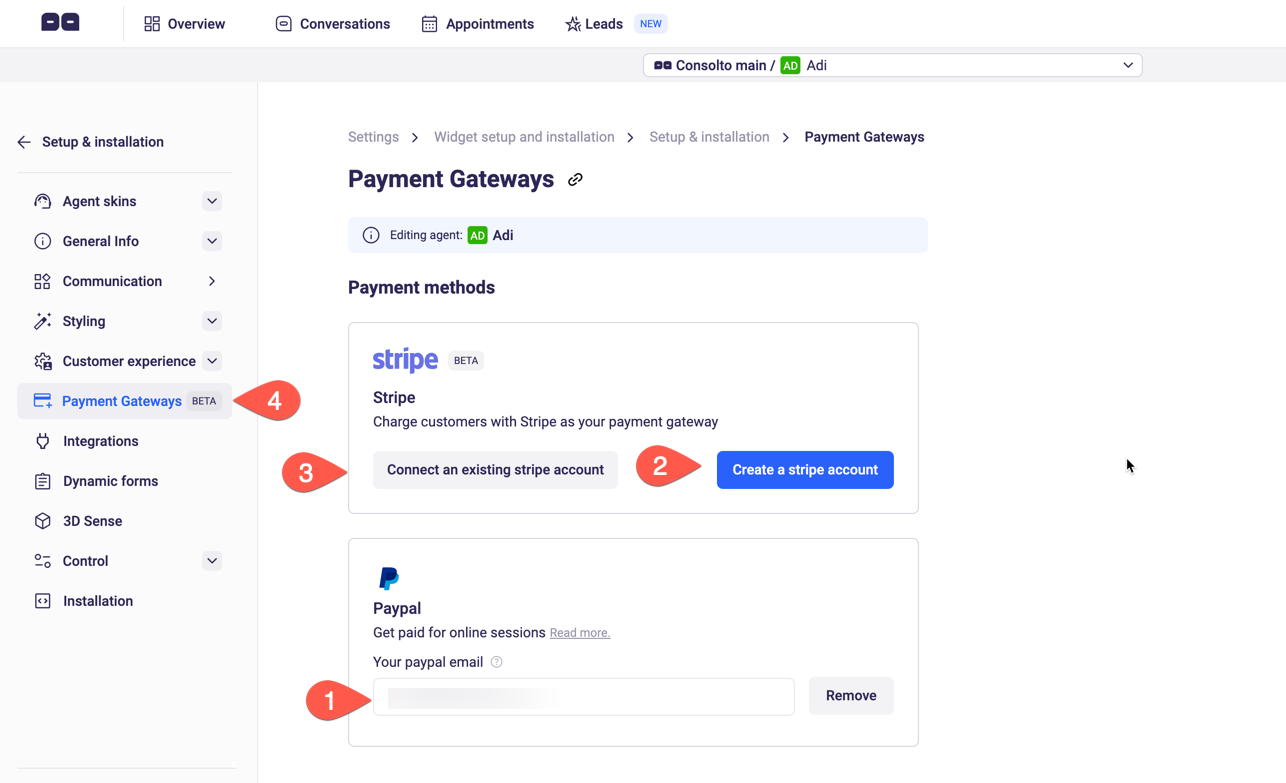Go to the Conversations tab

coord(333,24)
